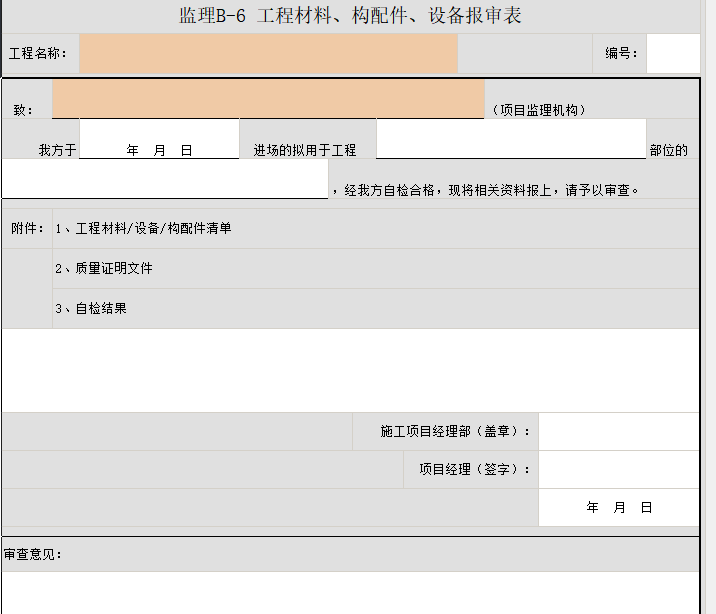716x614 pixels.
Task: Select row 1、工程材料/设备/构配件清单
Action: pyautogui.click(x=375, y=229)
